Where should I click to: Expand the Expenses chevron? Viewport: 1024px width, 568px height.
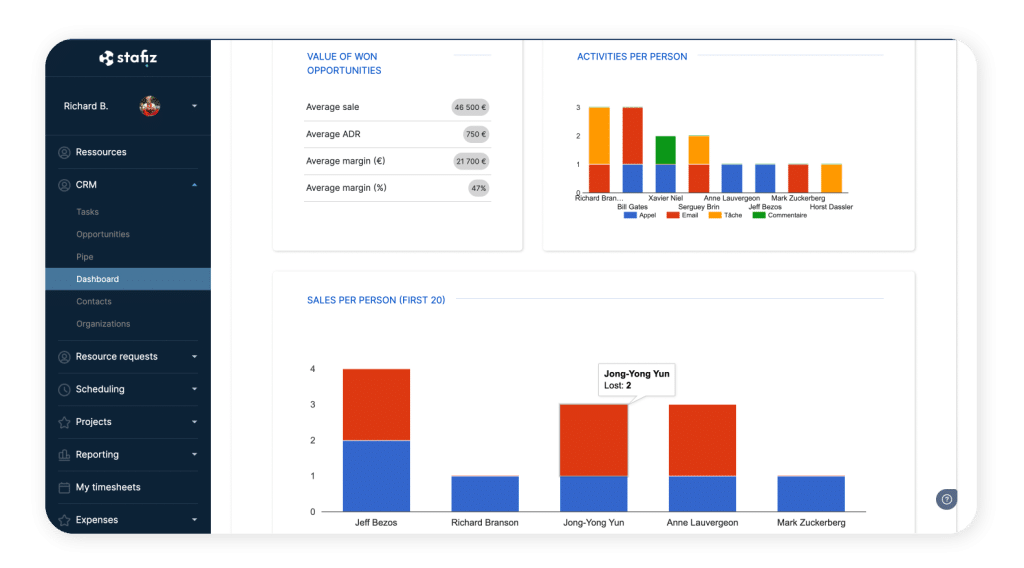[195, 520]
